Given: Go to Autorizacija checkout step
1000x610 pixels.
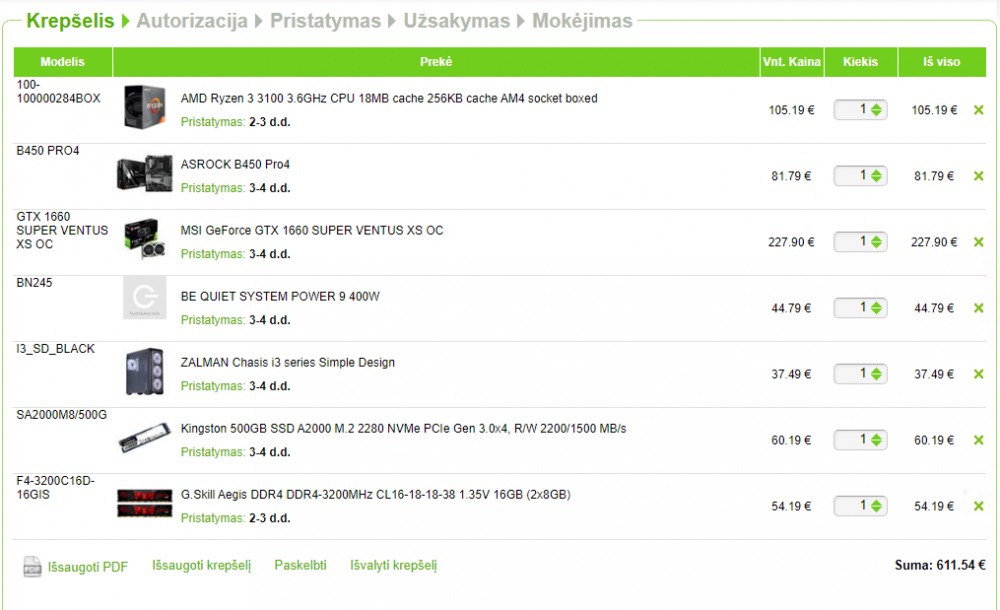Looking at the screenshot, I should point(192,20).
